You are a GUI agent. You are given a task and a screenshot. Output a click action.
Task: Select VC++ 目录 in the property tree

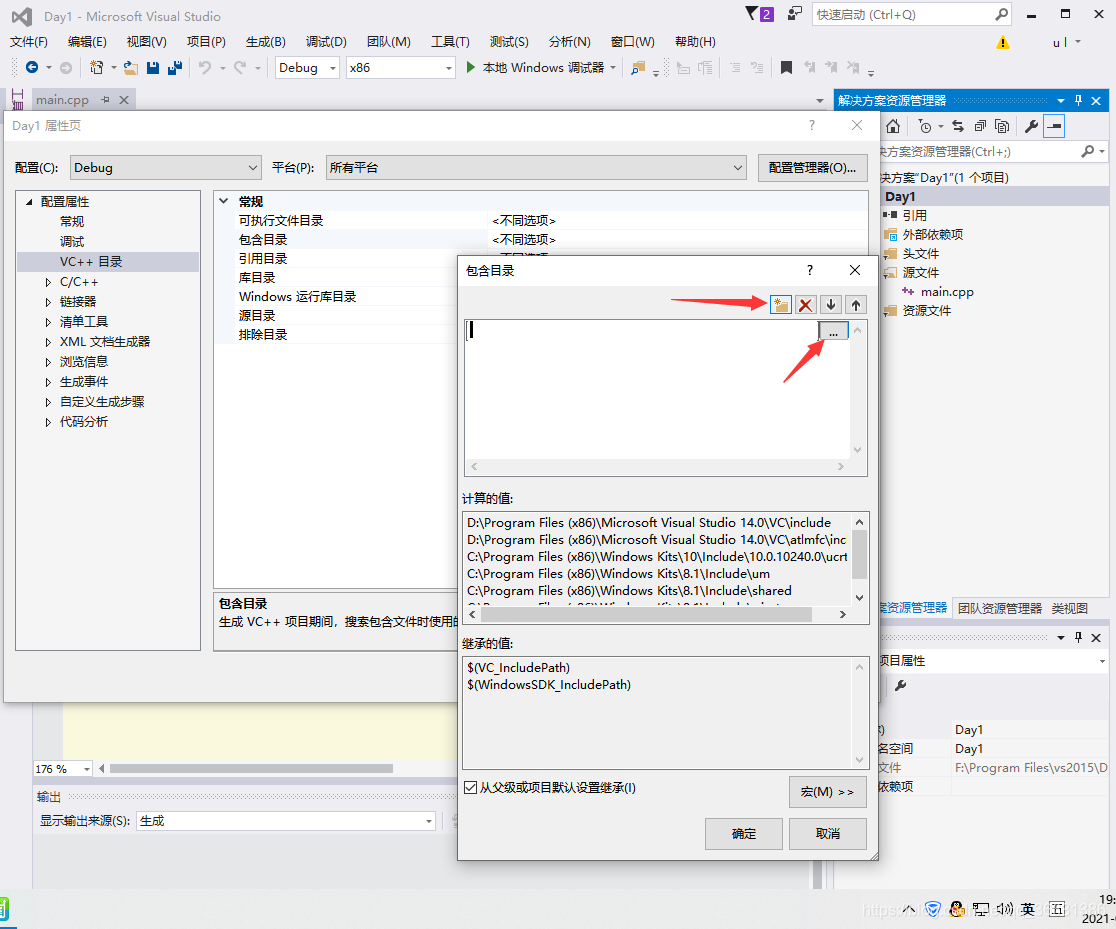(91, 262)
